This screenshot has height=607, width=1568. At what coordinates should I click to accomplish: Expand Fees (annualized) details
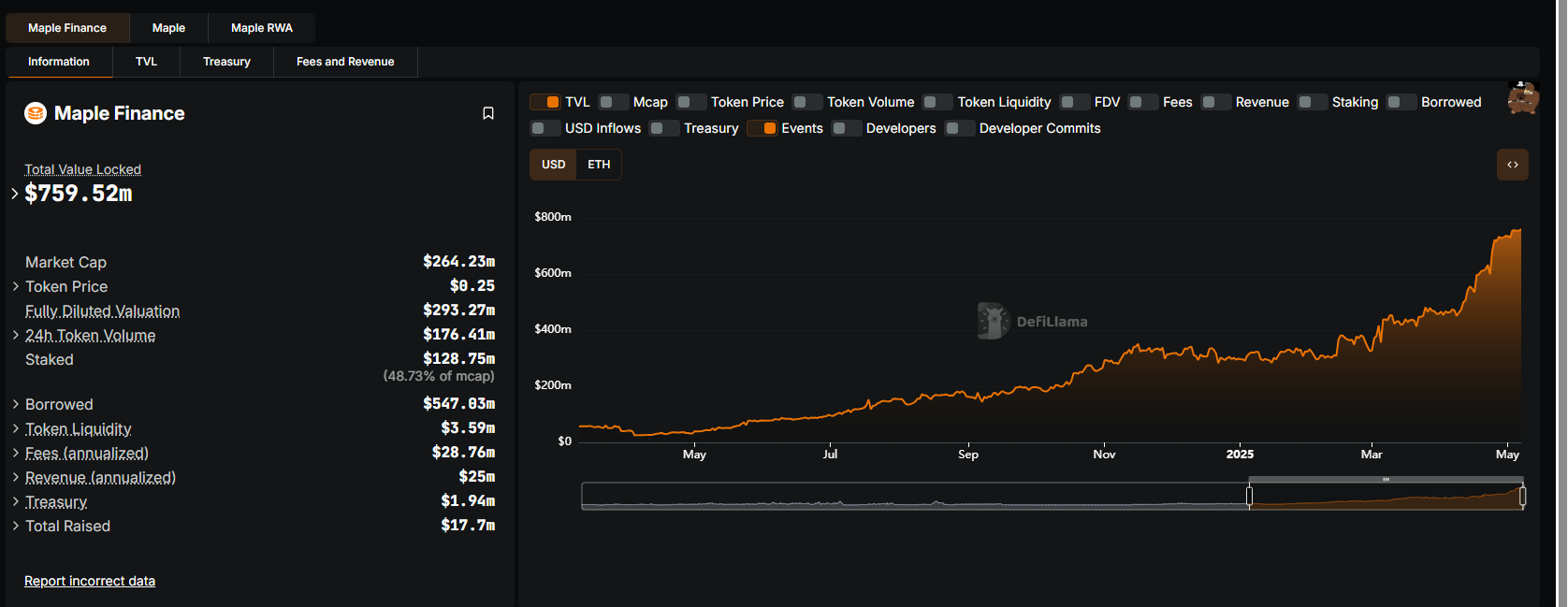[16, 453]
